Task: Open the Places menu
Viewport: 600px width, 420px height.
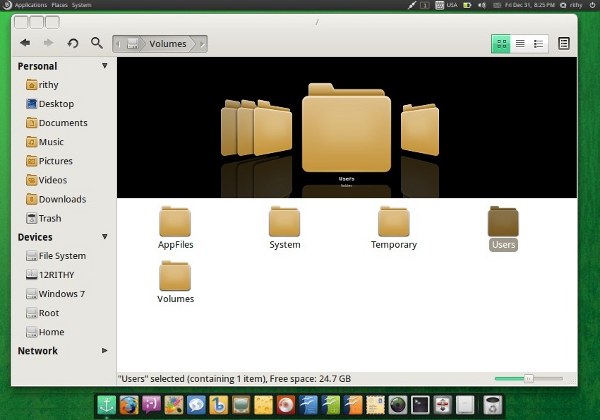Action: (x=59, y=5)
